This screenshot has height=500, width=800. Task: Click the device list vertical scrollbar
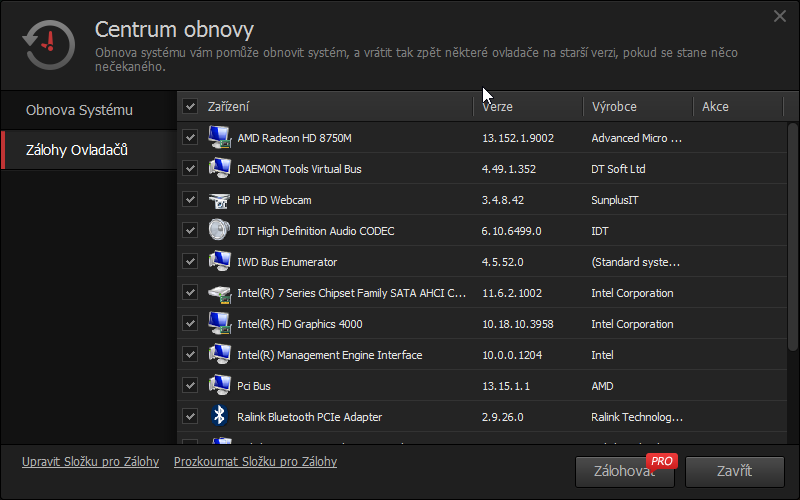[792, 237]
